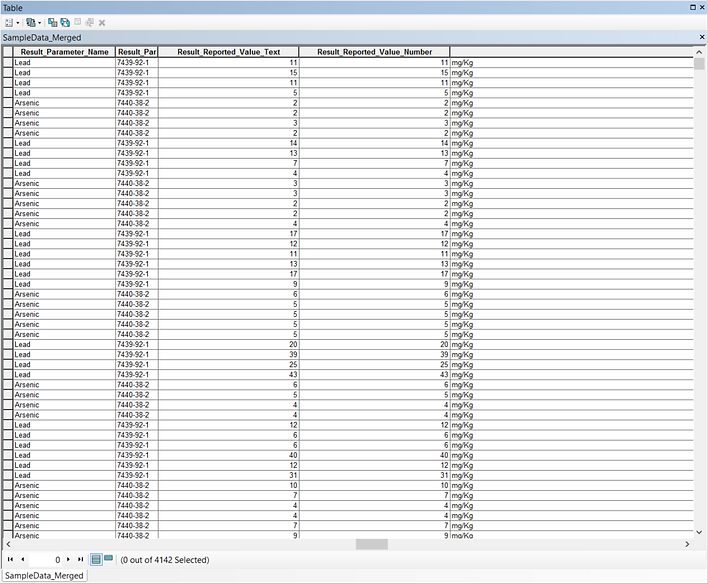708x584 pixels.
Task: Click the Select By Attributes icon
Action: click(52, 23)
